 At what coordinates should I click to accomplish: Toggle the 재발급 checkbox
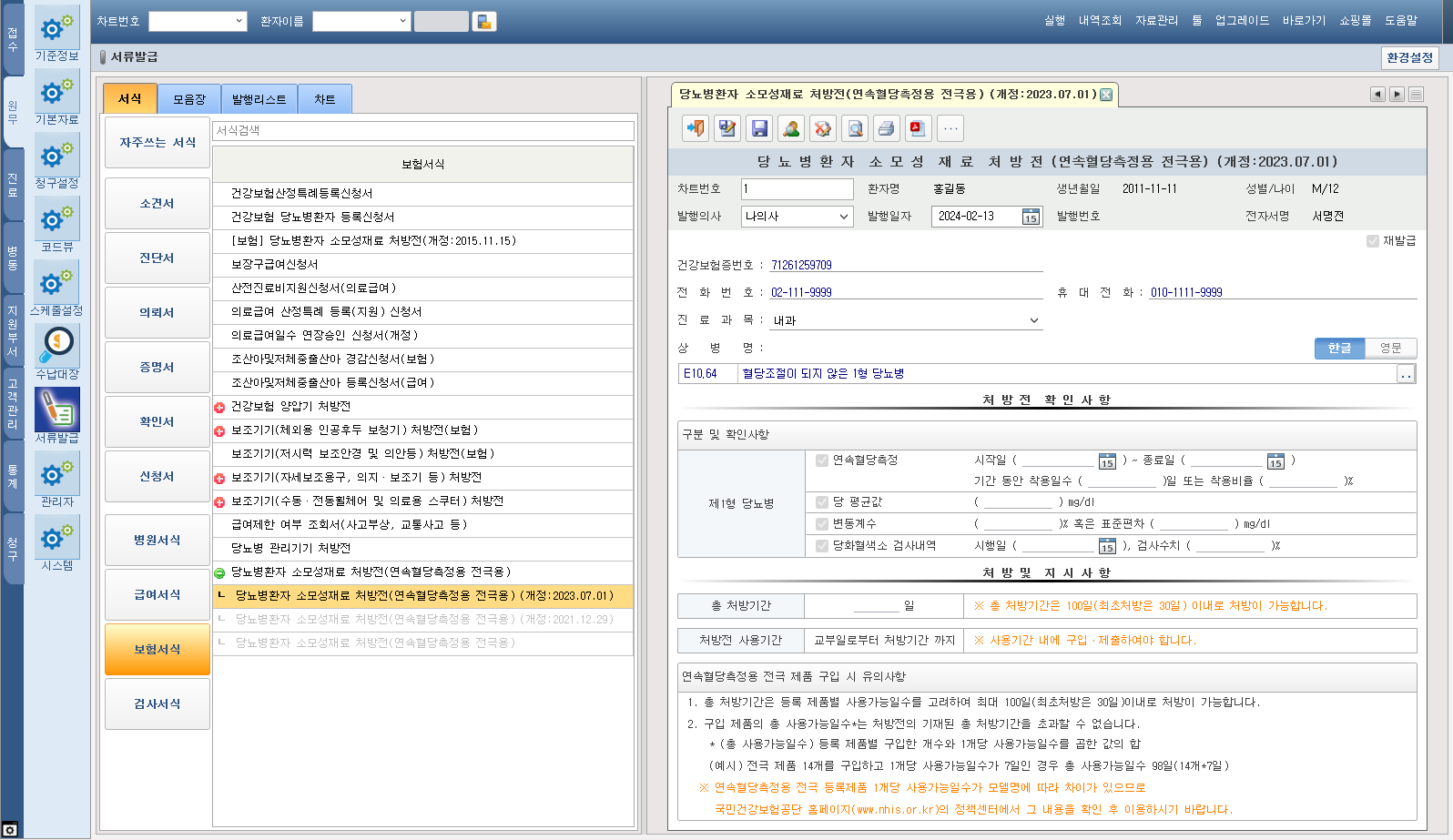click(x=1373, y=241)
